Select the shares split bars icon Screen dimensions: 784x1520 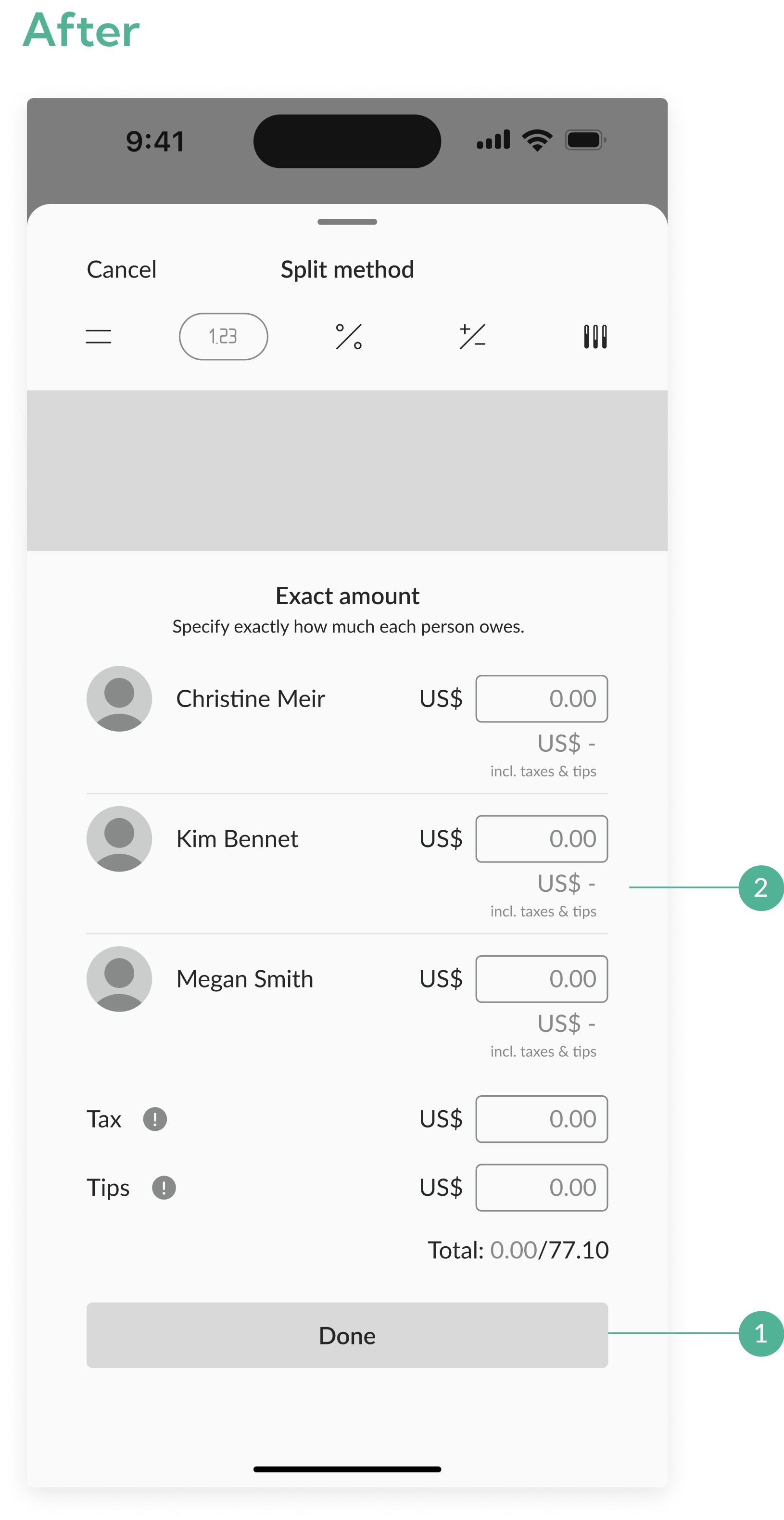[x=594, y=336]
